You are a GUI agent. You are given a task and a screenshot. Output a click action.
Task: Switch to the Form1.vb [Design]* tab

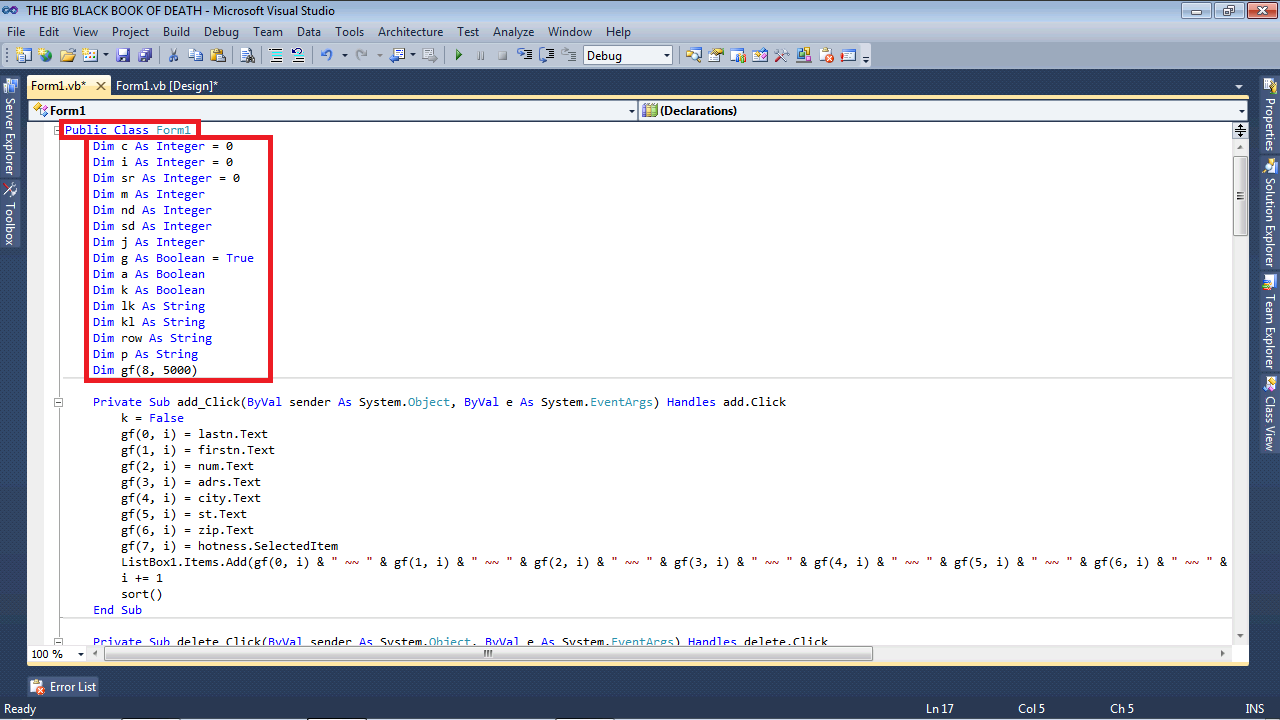pos(166,86)
